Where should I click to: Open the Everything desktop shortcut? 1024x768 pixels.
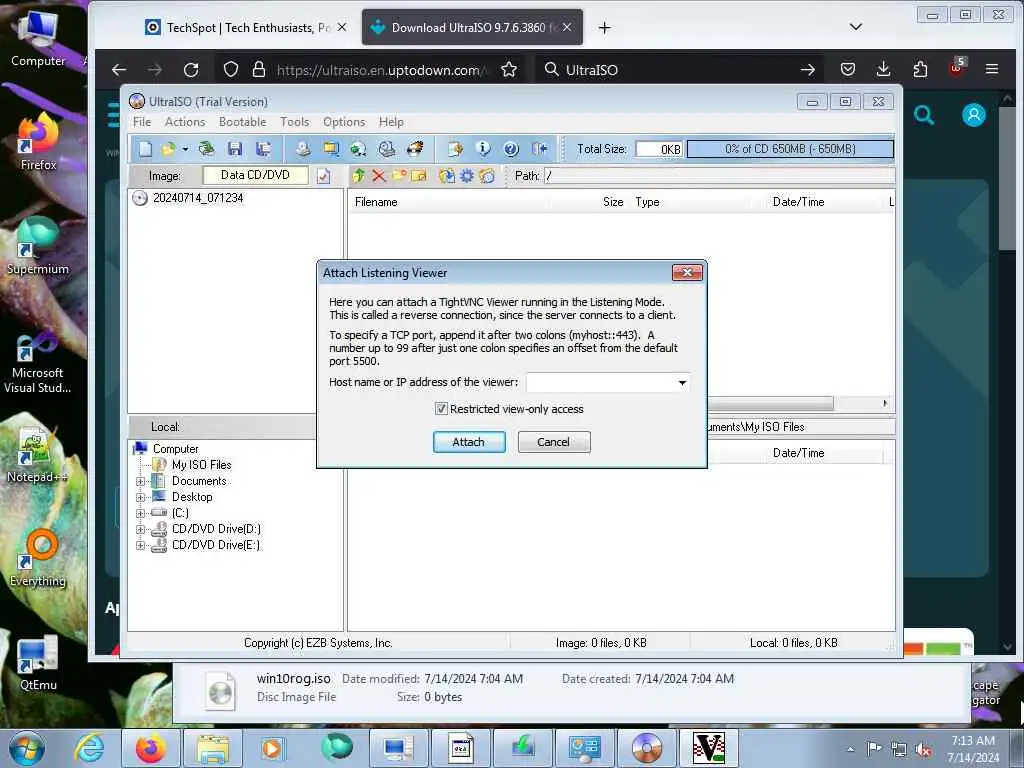point(38,560)
